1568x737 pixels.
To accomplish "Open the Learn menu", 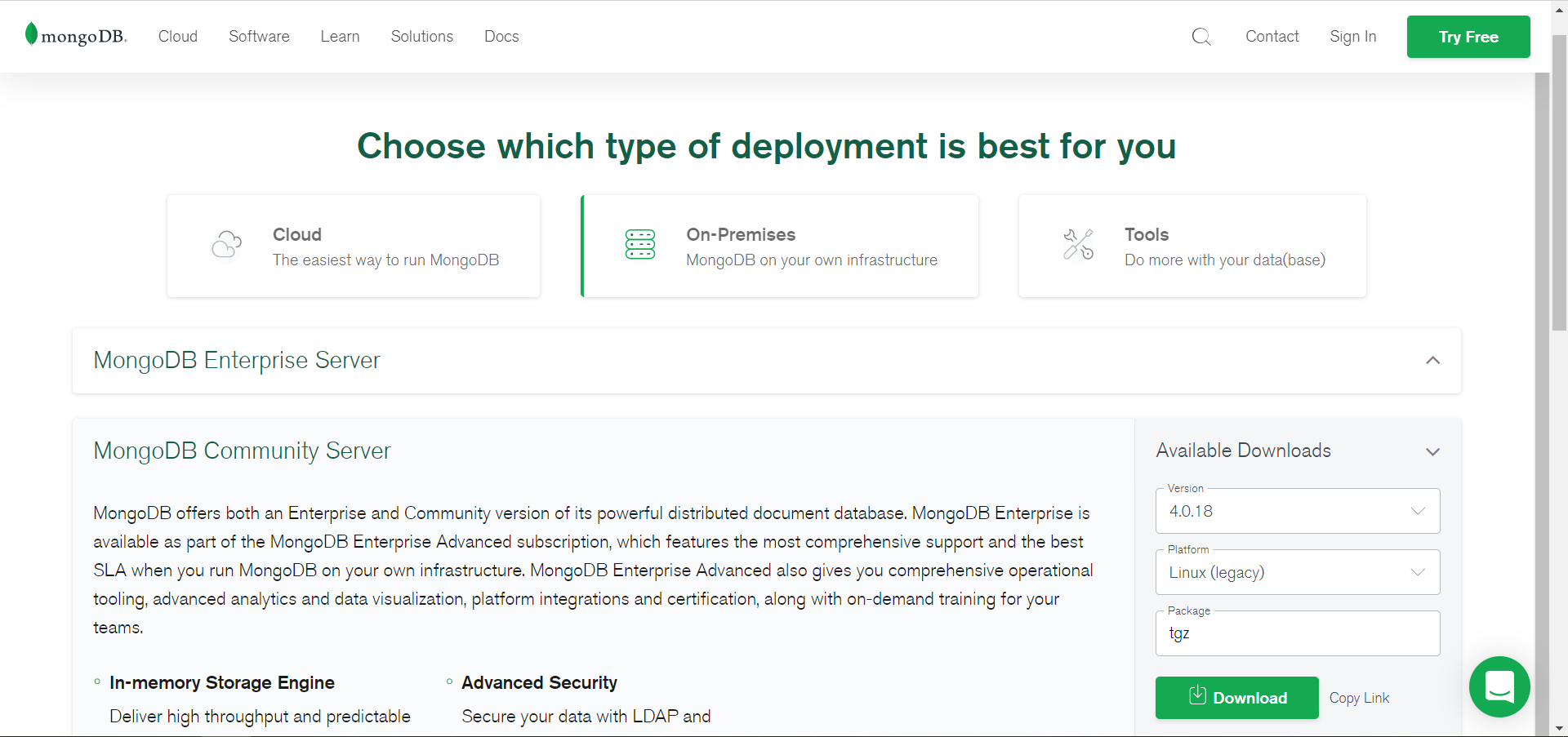I will point(340,37).
